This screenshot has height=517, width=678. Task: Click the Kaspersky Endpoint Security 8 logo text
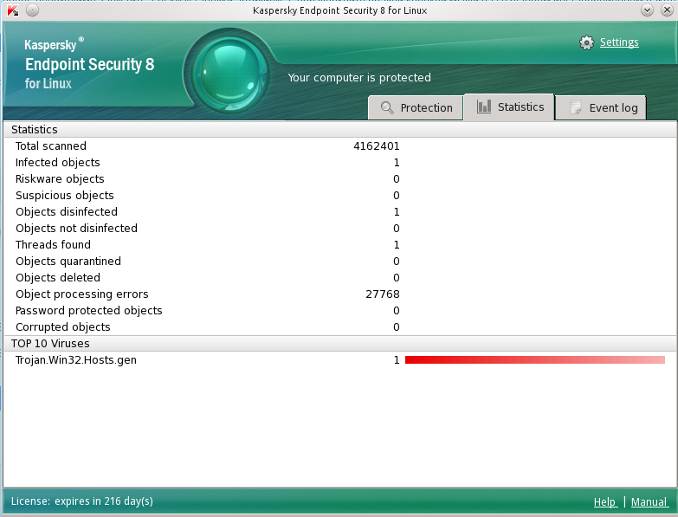pyautogui.click(x=90, y=64)
